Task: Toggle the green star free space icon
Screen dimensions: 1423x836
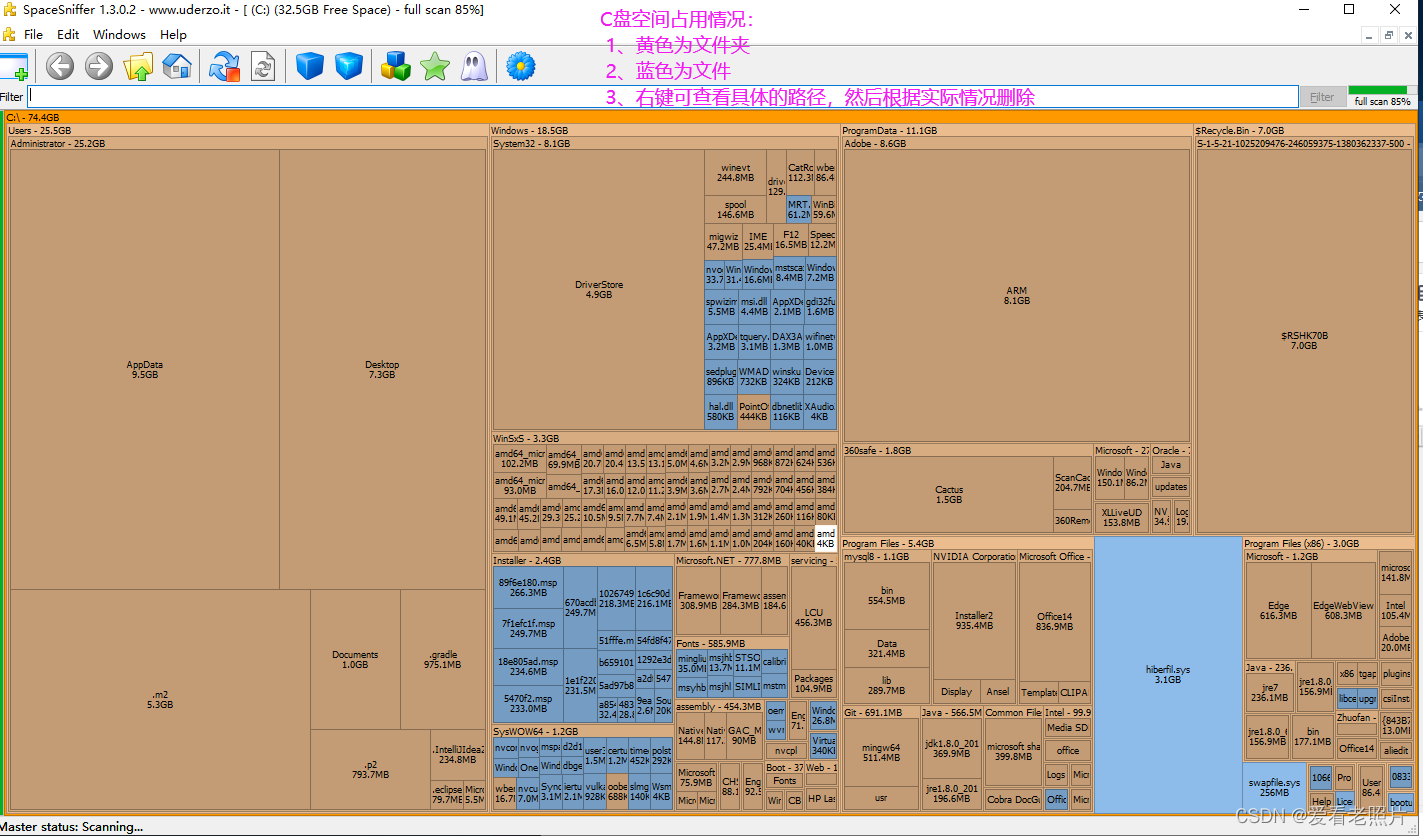Action: (x=434, y=67)
